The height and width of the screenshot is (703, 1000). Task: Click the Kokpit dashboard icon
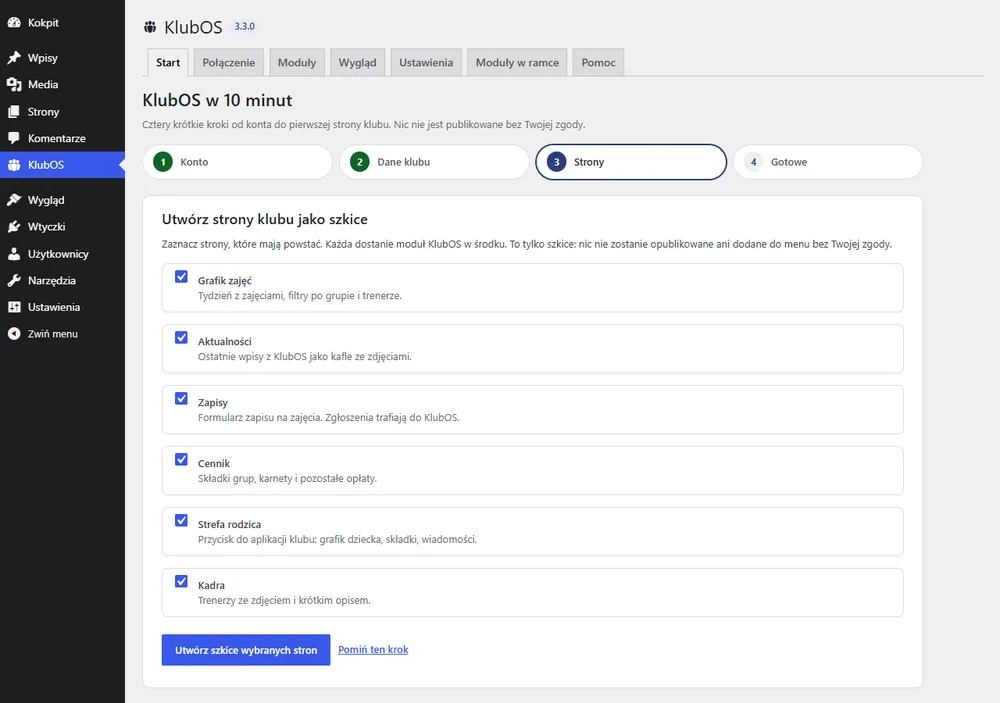point(14,22)
